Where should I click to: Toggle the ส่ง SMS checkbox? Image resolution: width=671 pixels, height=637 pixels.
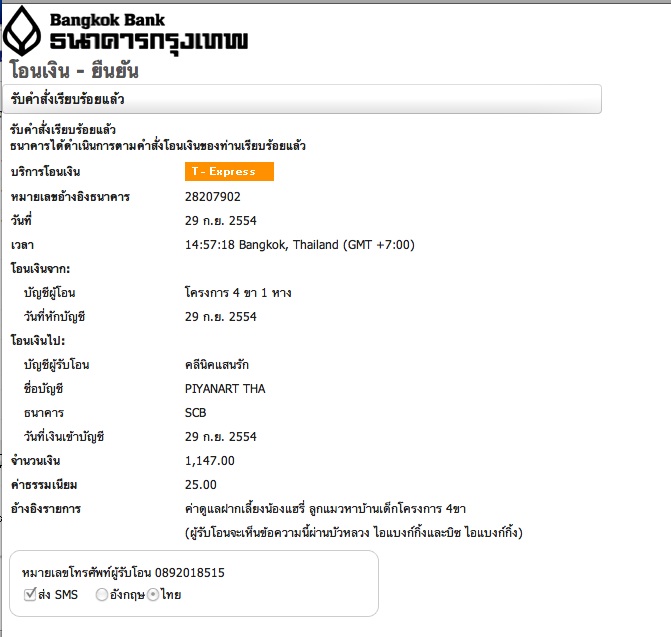[30, 594]
